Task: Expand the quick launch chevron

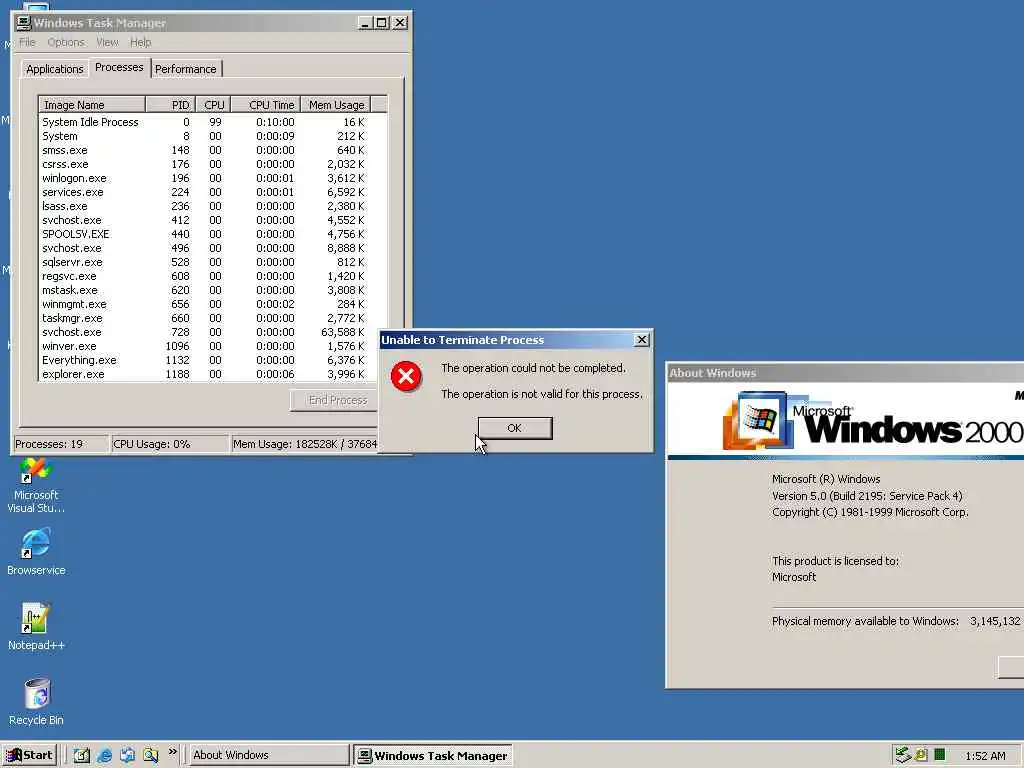Action: 172,752
